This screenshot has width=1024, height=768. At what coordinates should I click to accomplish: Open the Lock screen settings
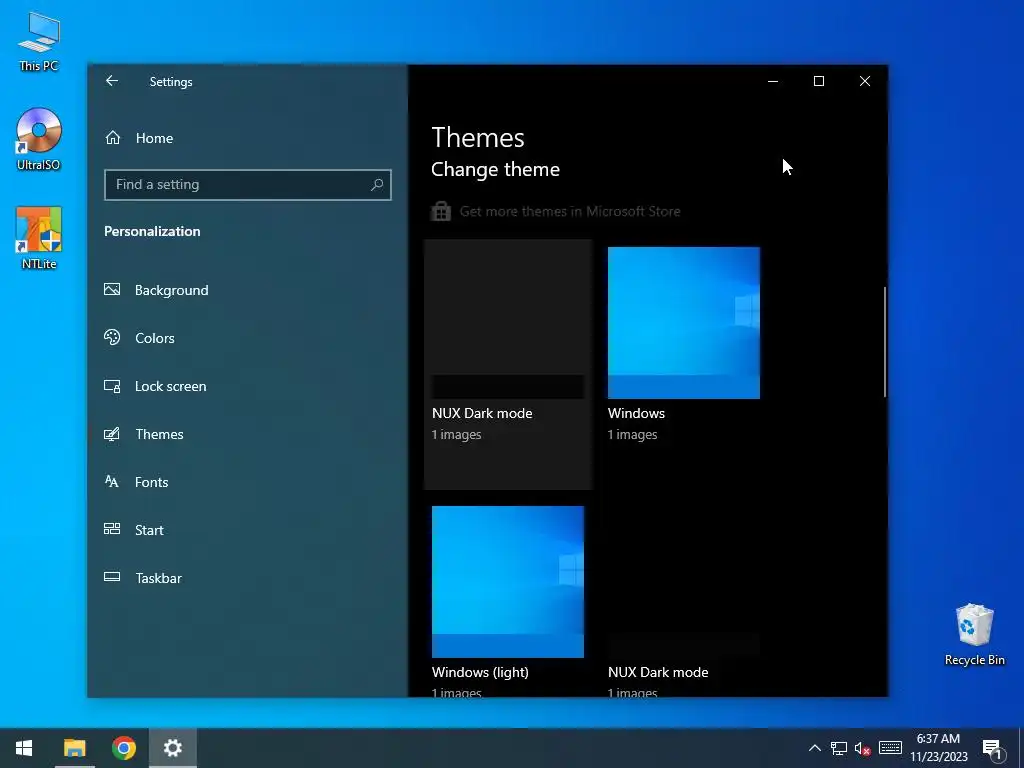248,386
